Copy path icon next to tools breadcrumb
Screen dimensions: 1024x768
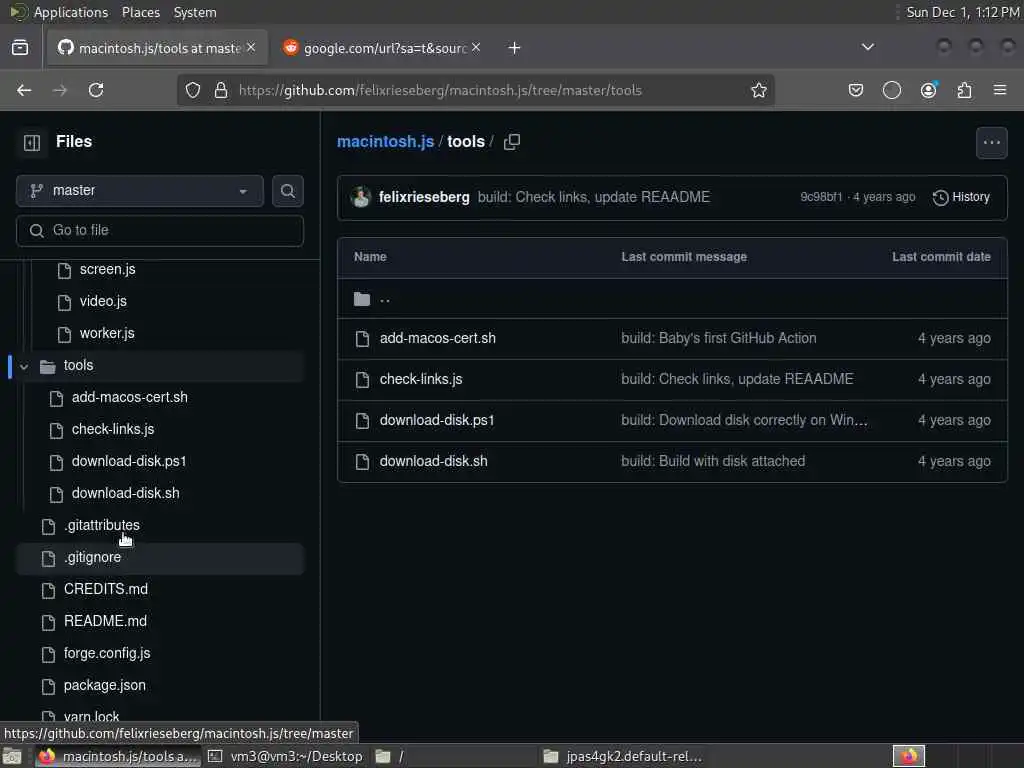pyautogui.click(x=512, y=142)
